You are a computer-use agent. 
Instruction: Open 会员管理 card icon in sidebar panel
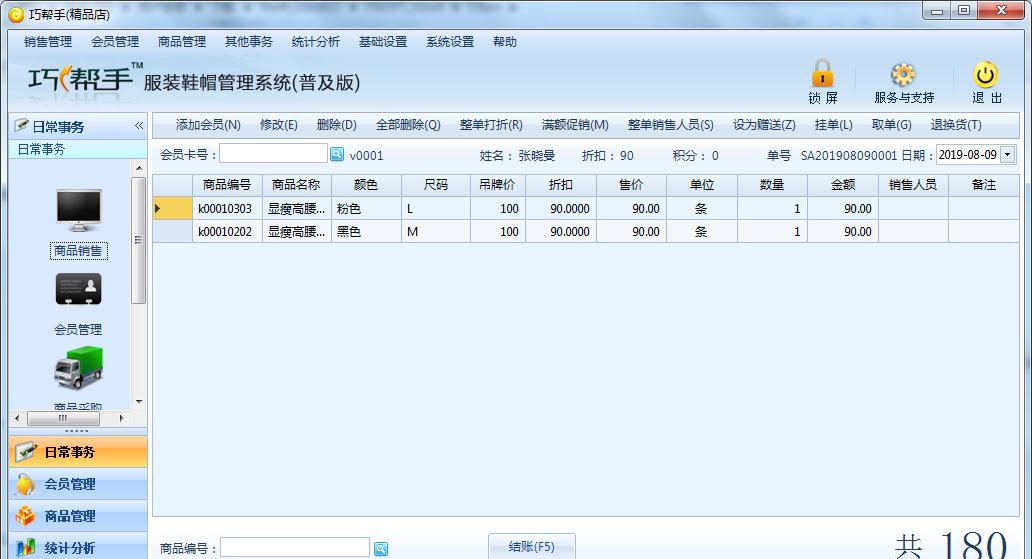tap(79, 290)
